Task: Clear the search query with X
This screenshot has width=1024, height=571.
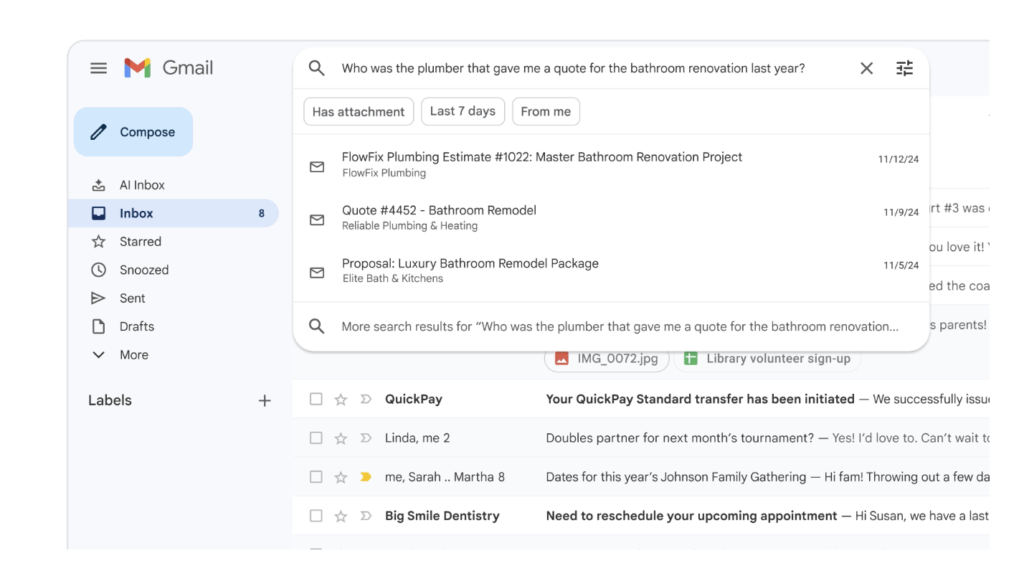Action: tap(867, 68)
